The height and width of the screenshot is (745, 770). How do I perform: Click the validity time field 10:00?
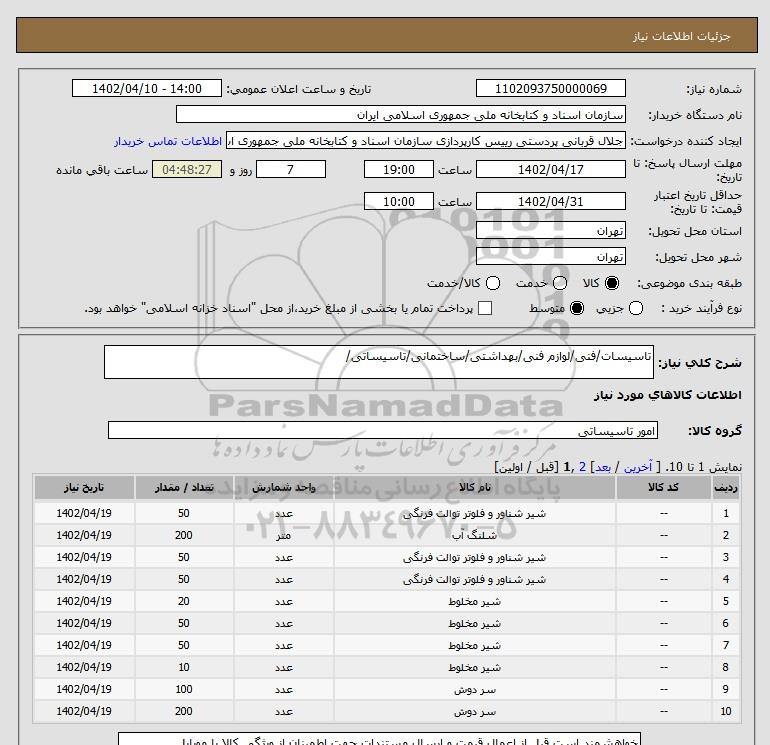pos(399,201)
